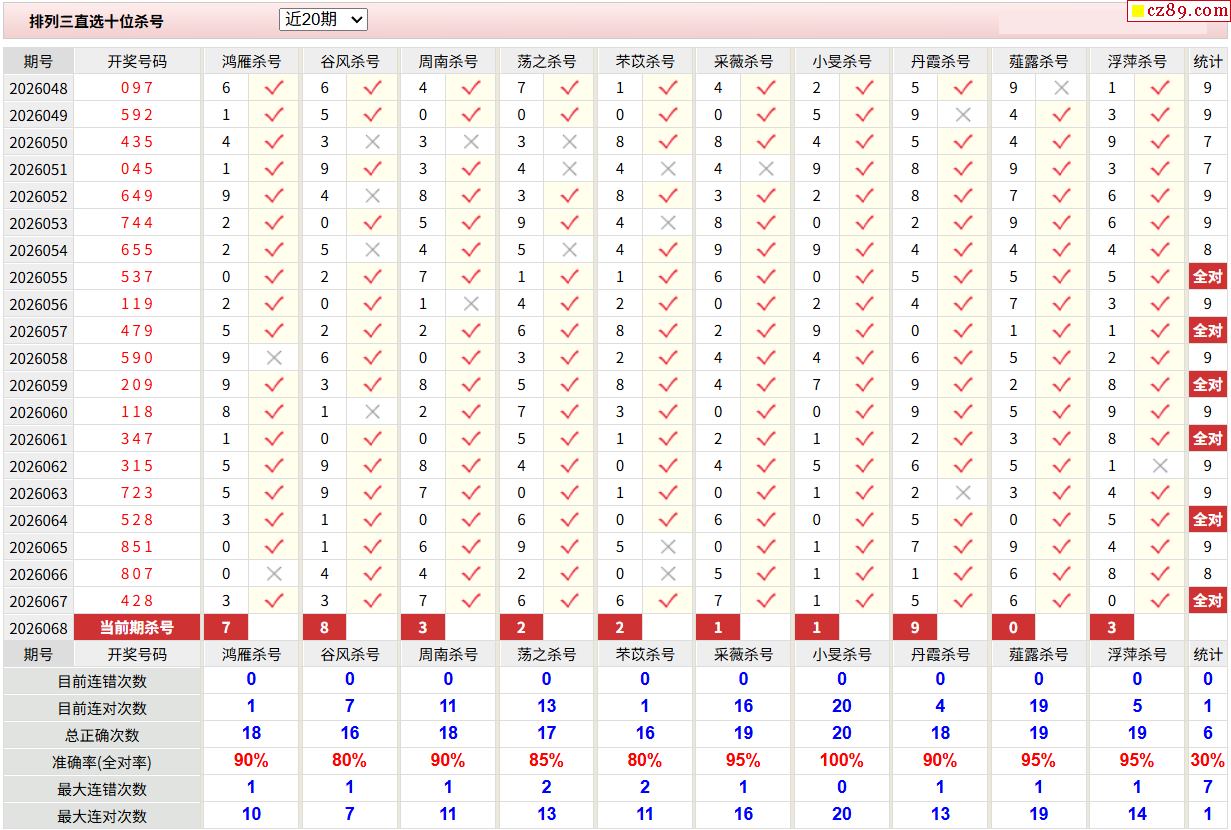Click the yellow square in cz89.com logo

tap(1138, 12)
